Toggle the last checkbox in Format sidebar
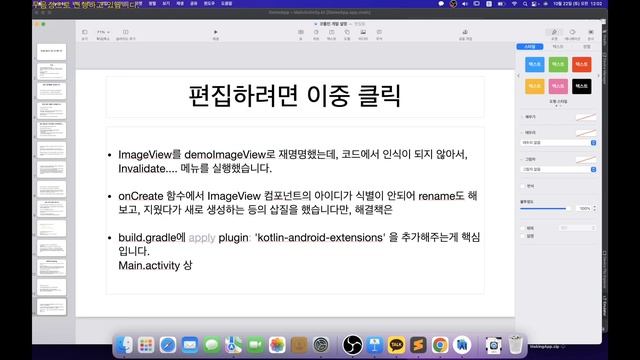This screenshot has height=360, width=640. coord(522,236)
